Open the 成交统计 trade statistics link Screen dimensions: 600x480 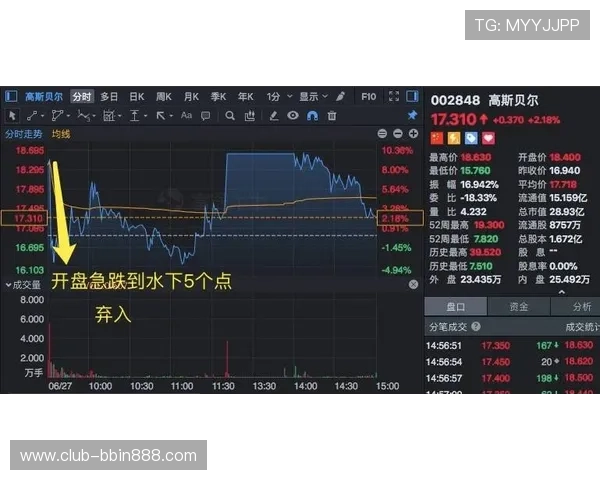pyautogui.click(x=582, y=327)
